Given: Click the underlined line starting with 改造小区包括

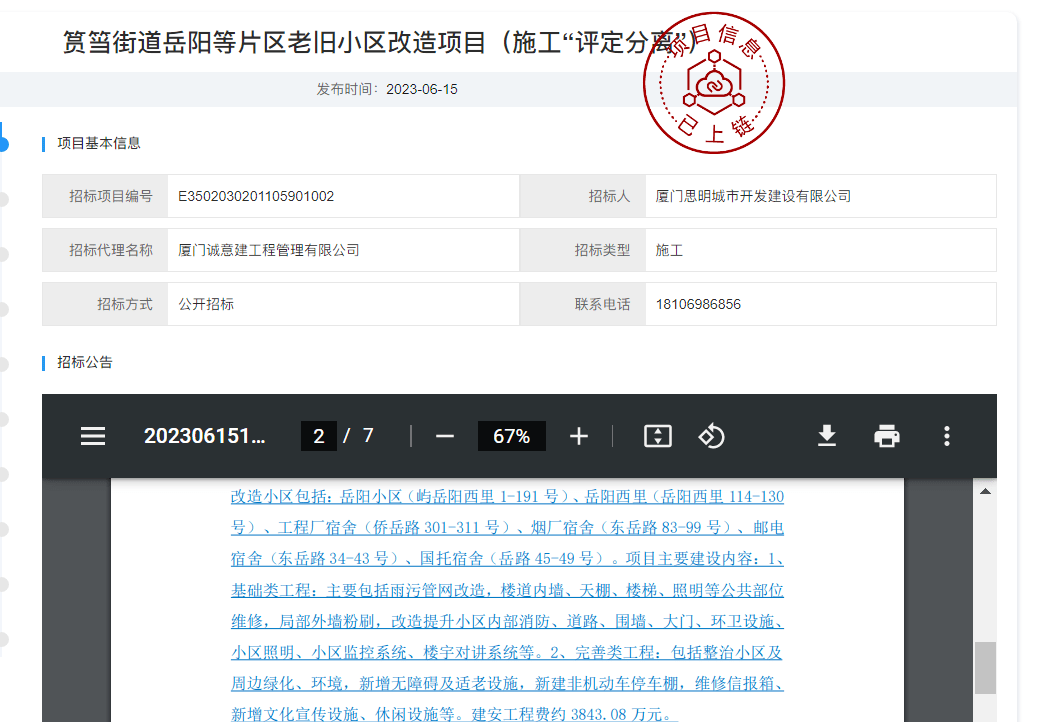Looking at the screenshot, I should (507, 496).
